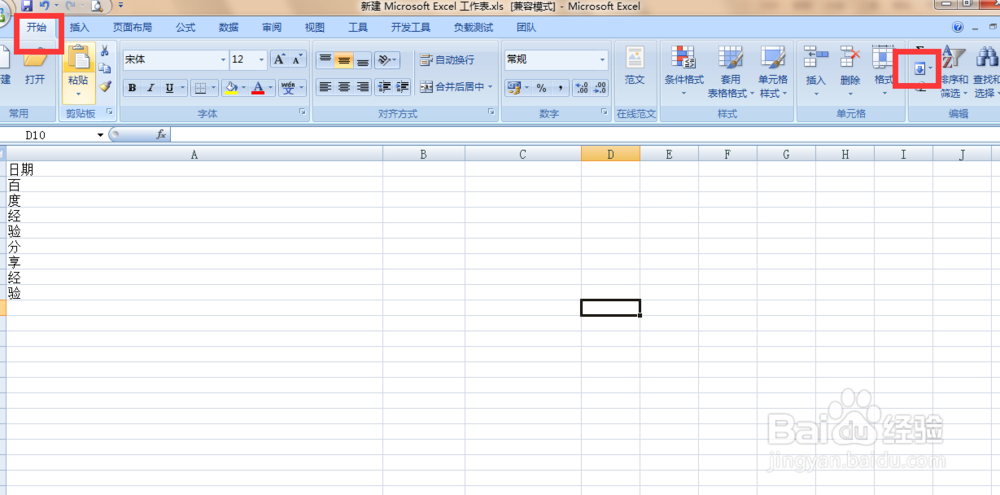
Task: Click the Fill down arrow icon in editing group
Action: tap(920, 69)
